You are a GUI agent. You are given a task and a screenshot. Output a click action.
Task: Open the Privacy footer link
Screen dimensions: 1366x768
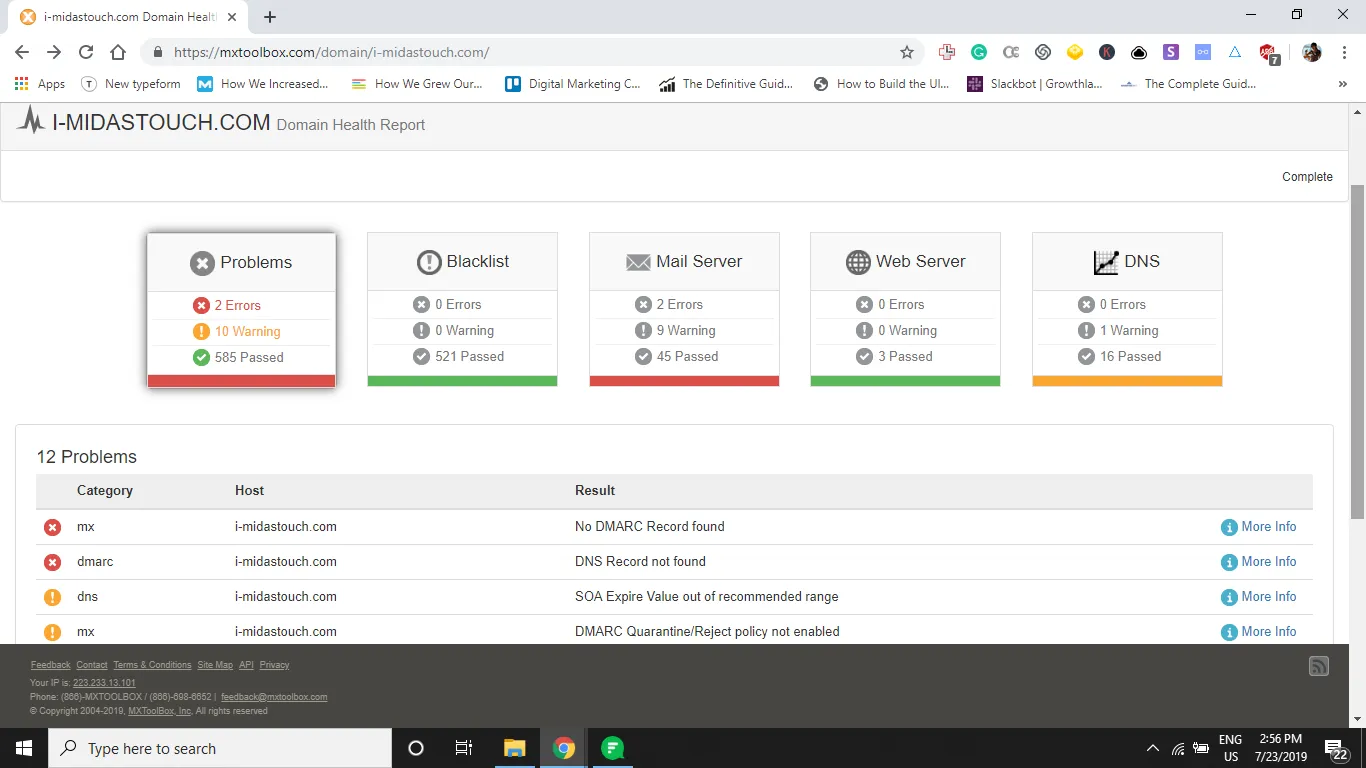click(274, 665)
